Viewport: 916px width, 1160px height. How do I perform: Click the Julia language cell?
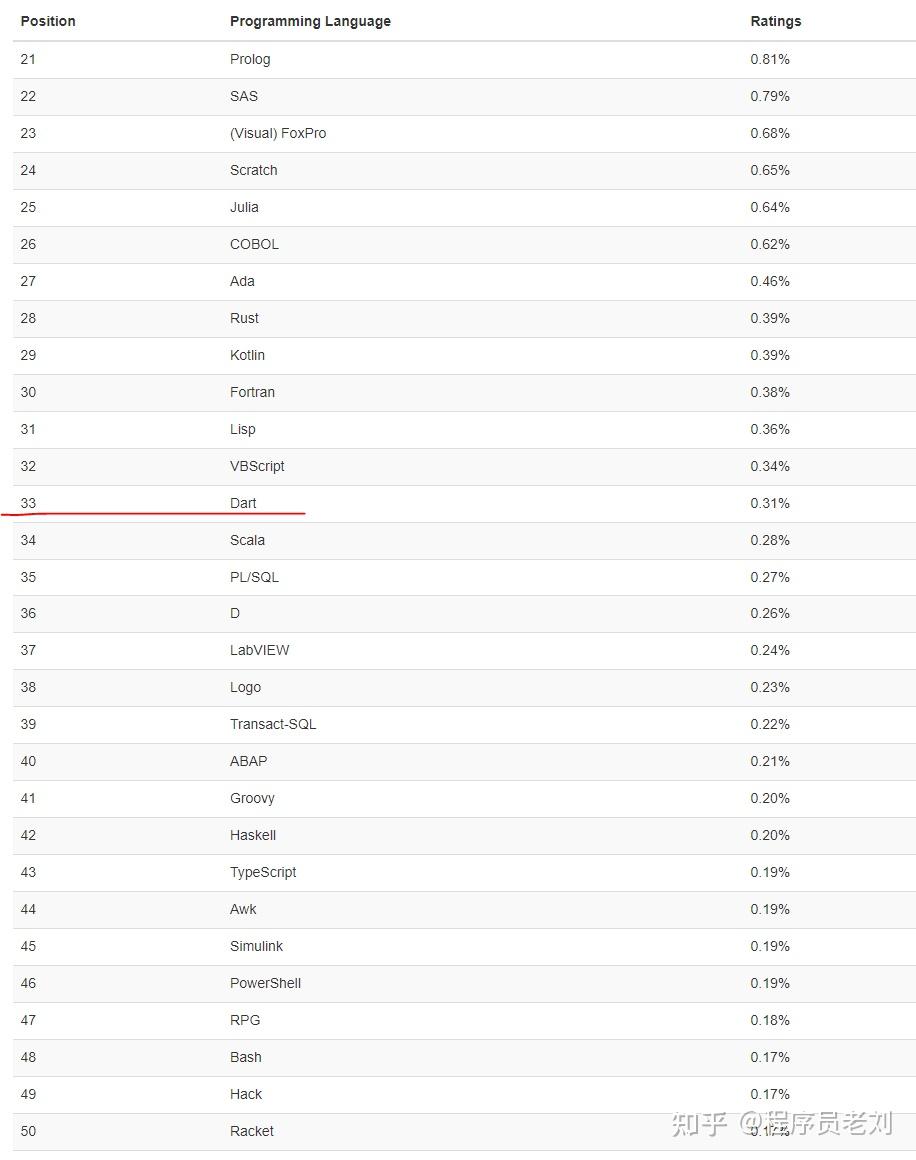[x=244, y=207]
